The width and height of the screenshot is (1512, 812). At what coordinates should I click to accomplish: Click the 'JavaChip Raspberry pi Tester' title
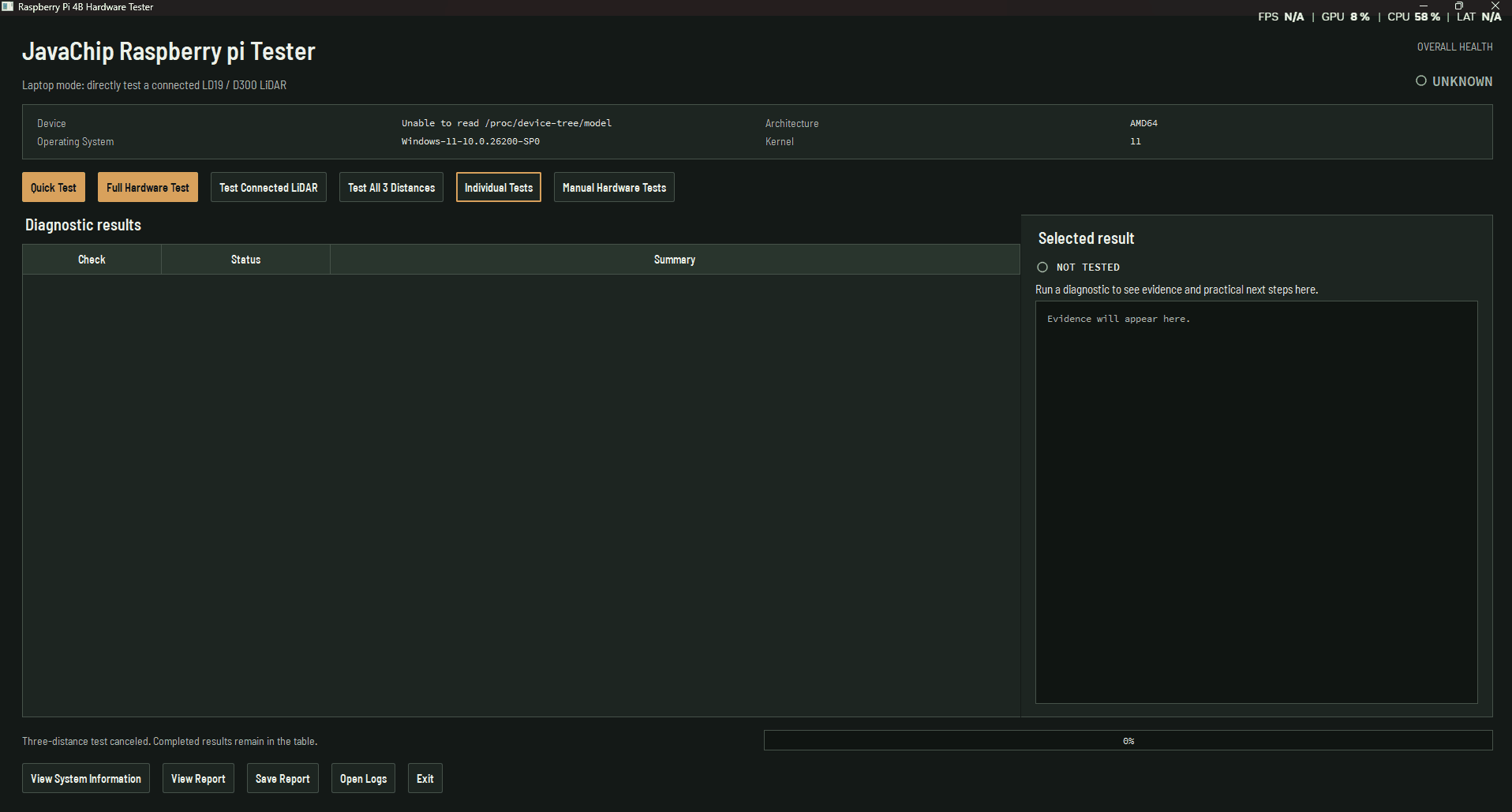coord(168,51)
